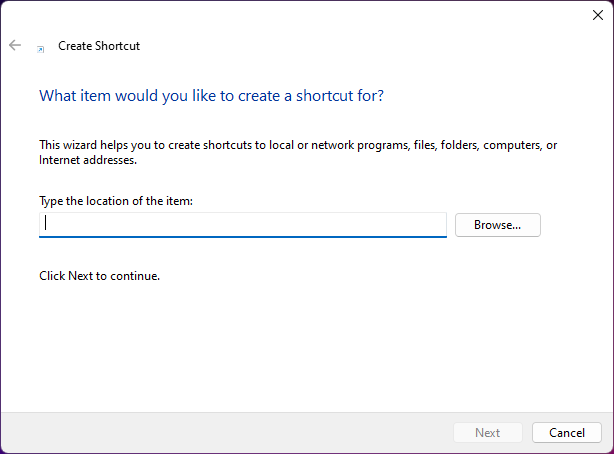Click the 'This wizard helps you' description line
This screenshot has width=614, height=454.
[x=298, y=145]
